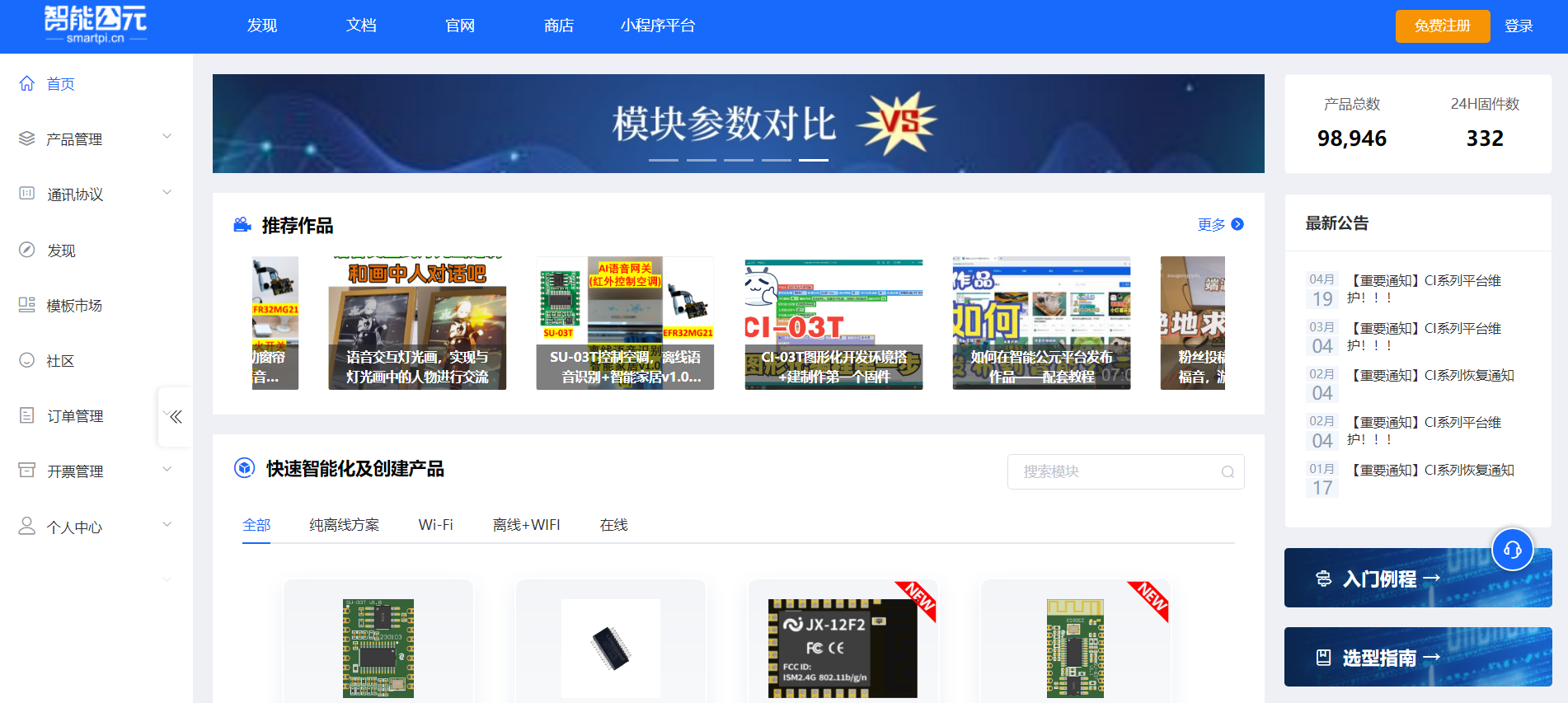Click the compass icon for 发现
Screen dimensions: 1568x703
coord(27,250)
